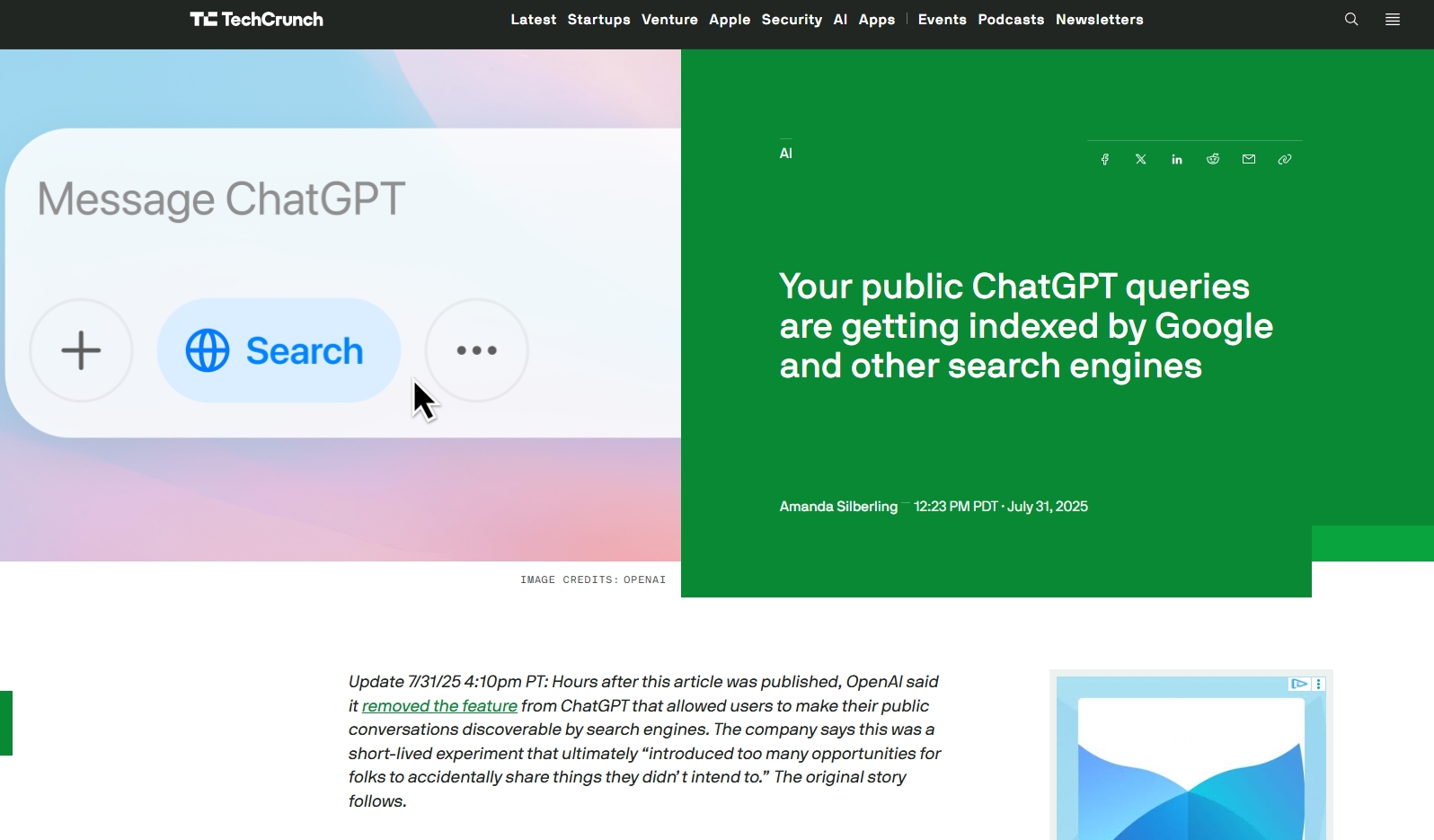The image size is (1434, 840).
Task: Click the sidebar advertisement image
Action: 1191,758
